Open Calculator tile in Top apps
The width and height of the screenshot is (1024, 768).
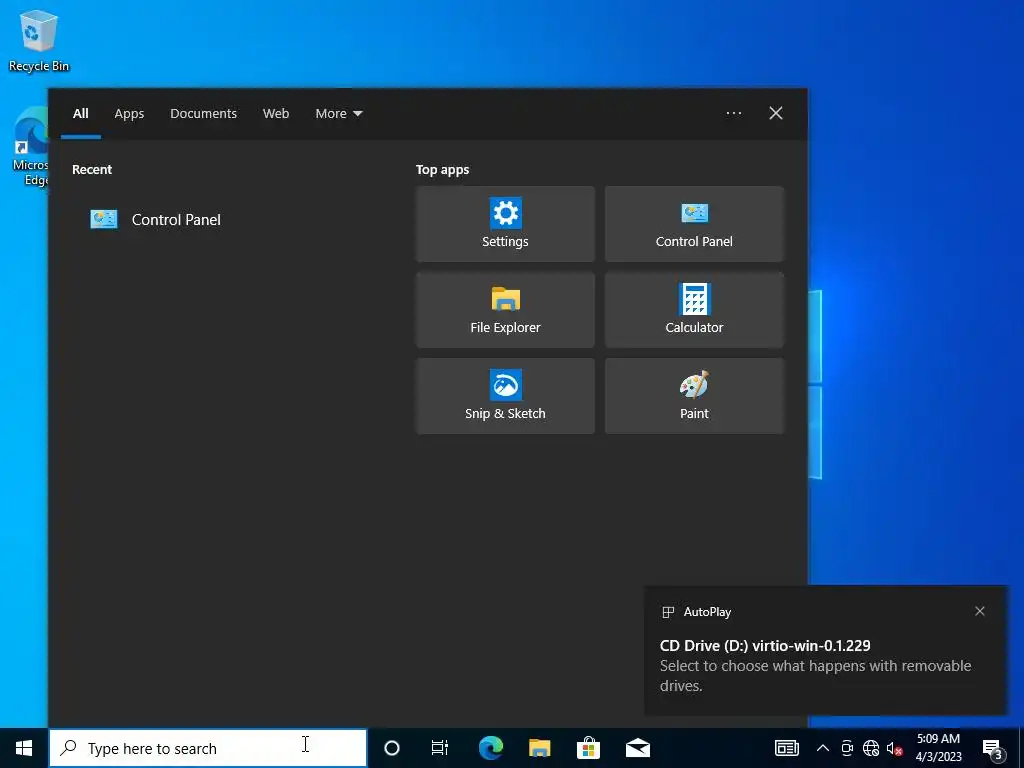[694, 310]
